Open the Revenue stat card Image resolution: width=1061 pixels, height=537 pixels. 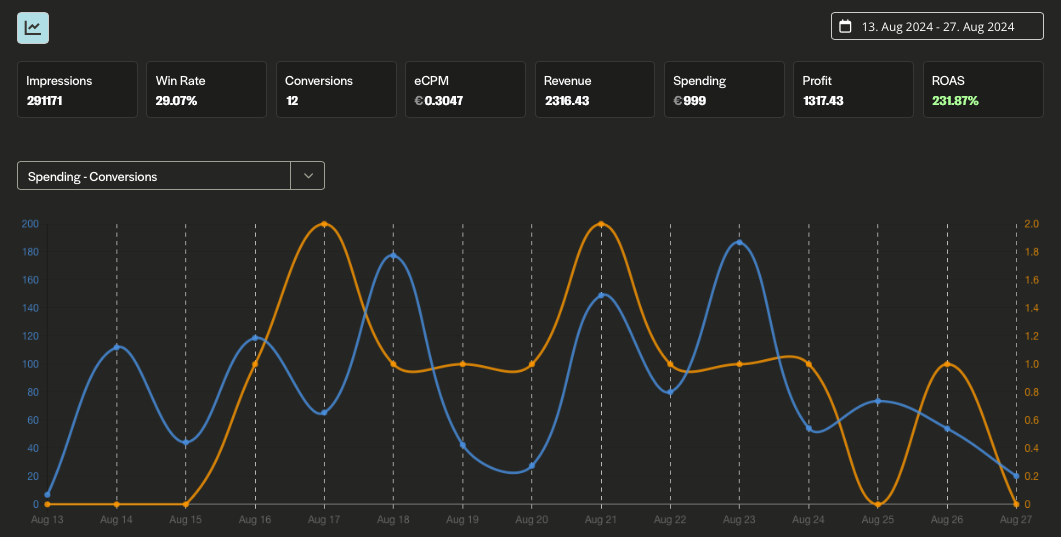(x=594, y=90)
